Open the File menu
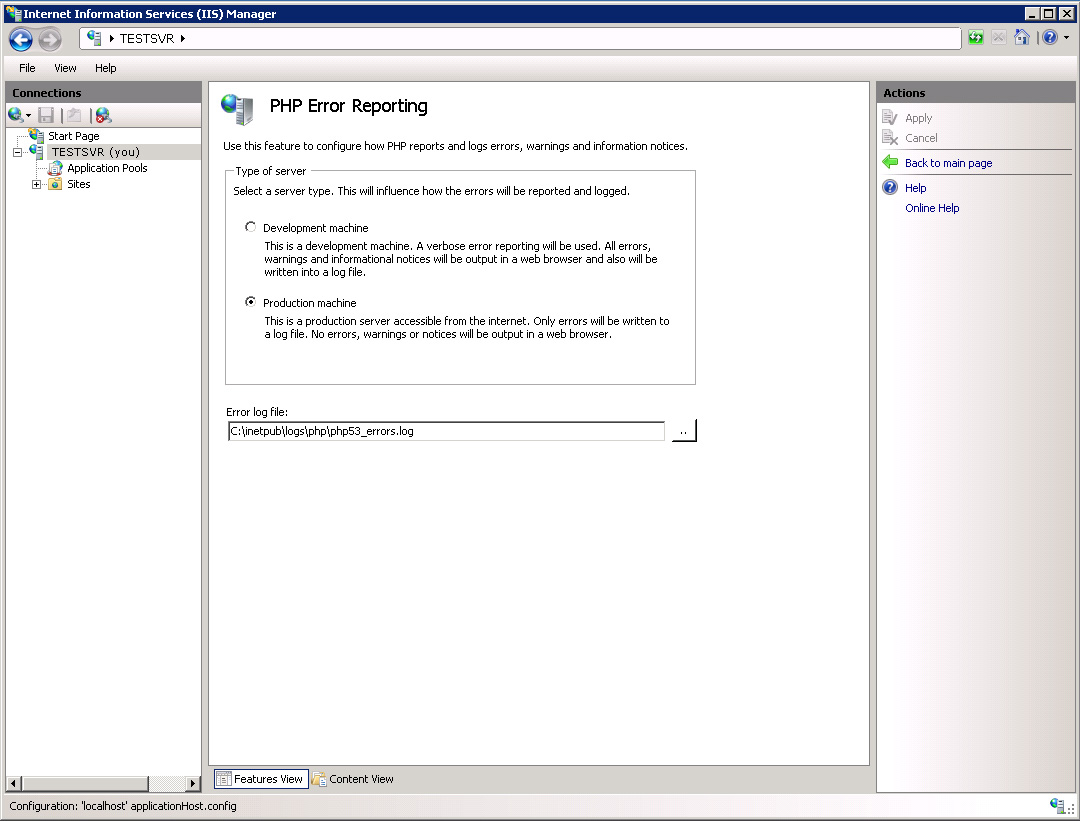The width and height of the screenshot is (1080, 821). coord(27,68)
